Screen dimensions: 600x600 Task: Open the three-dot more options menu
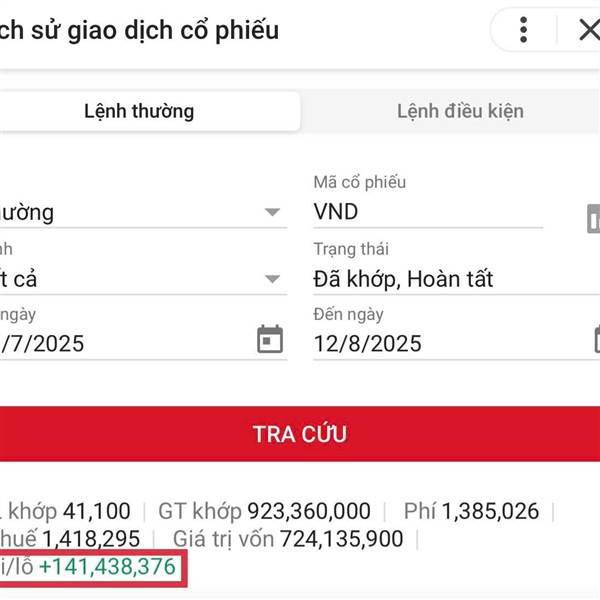pos(523,30)
